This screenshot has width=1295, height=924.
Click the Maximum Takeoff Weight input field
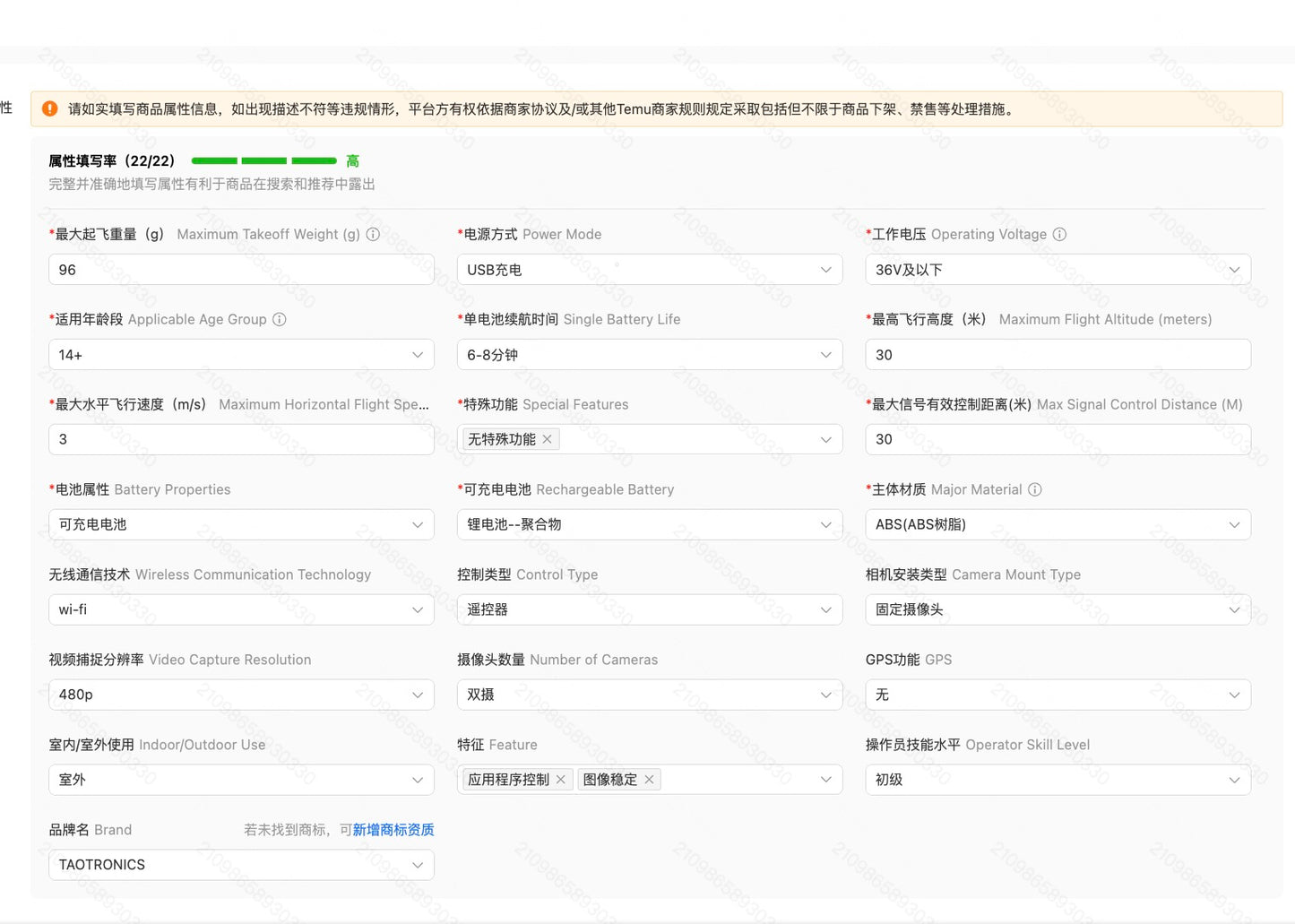[241, 270]
